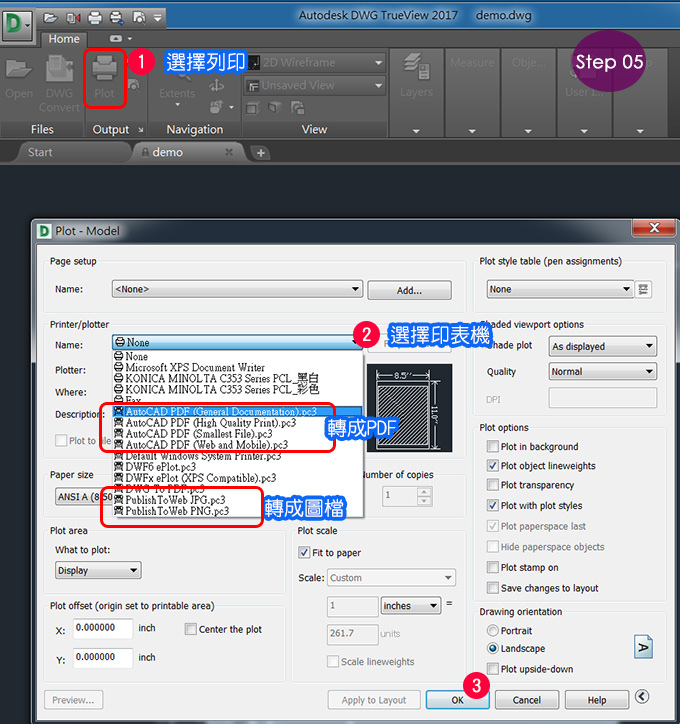Open the inches units dropdown

pyautogui.click(x=410, y=605)
